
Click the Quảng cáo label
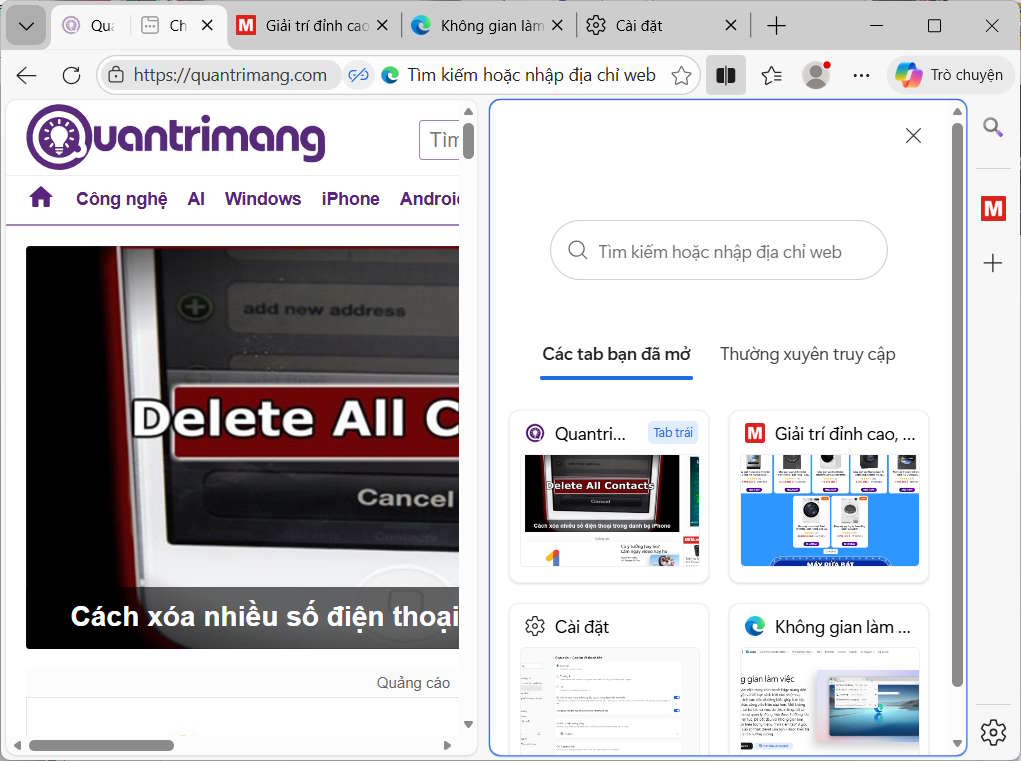point(413,683)
